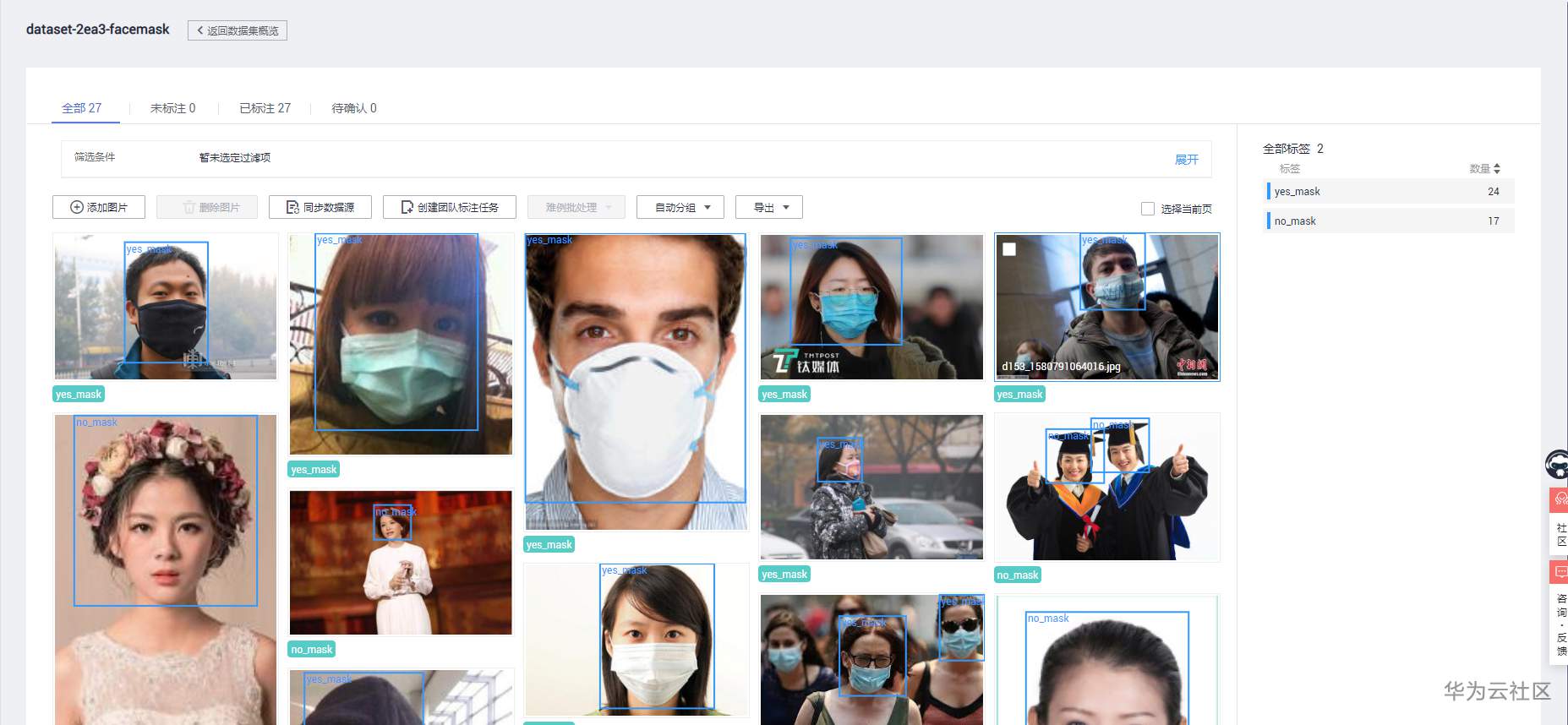
Task: Open the woman with flower crown photo
Action: click(x=166, y=569)
